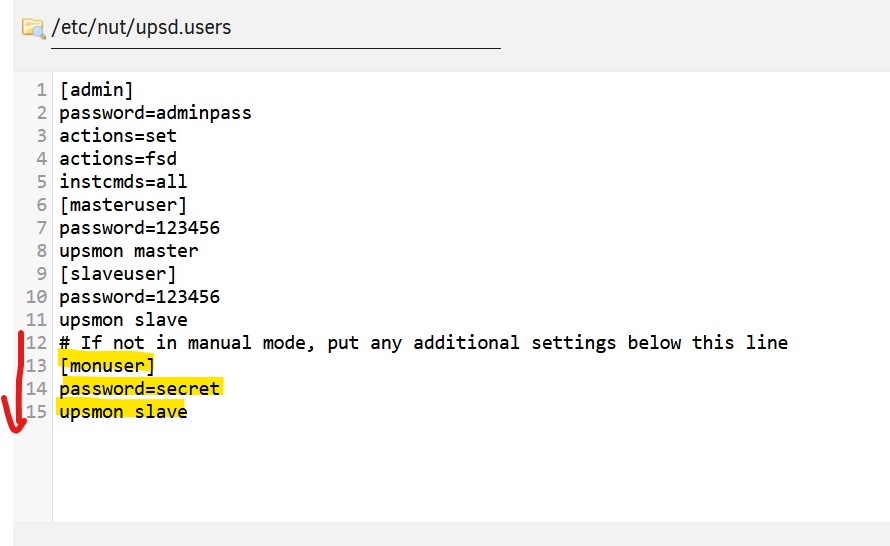Click the actions=set line

[x=118, y=136]
